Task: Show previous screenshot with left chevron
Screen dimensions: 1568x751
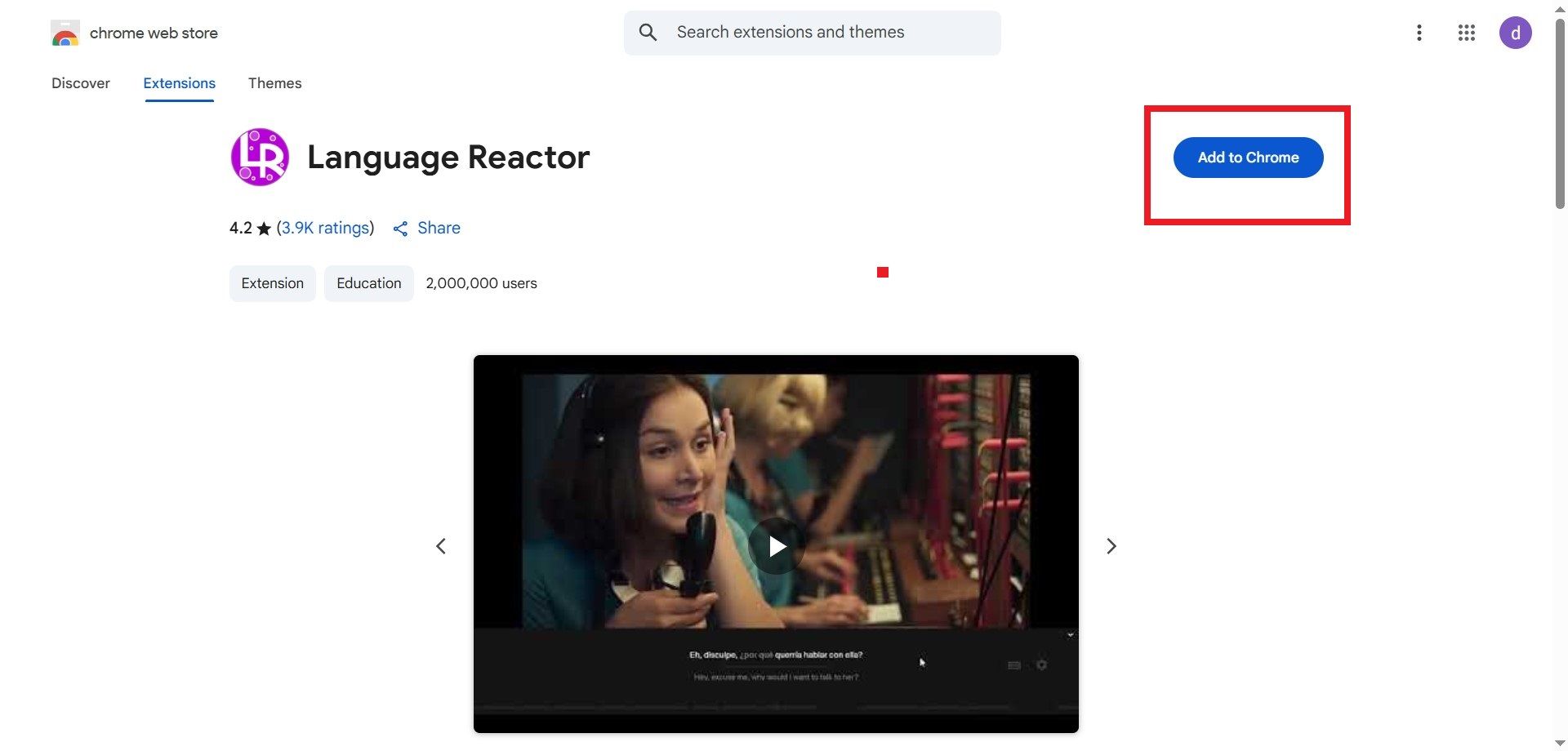Action: tap(441, 546)
